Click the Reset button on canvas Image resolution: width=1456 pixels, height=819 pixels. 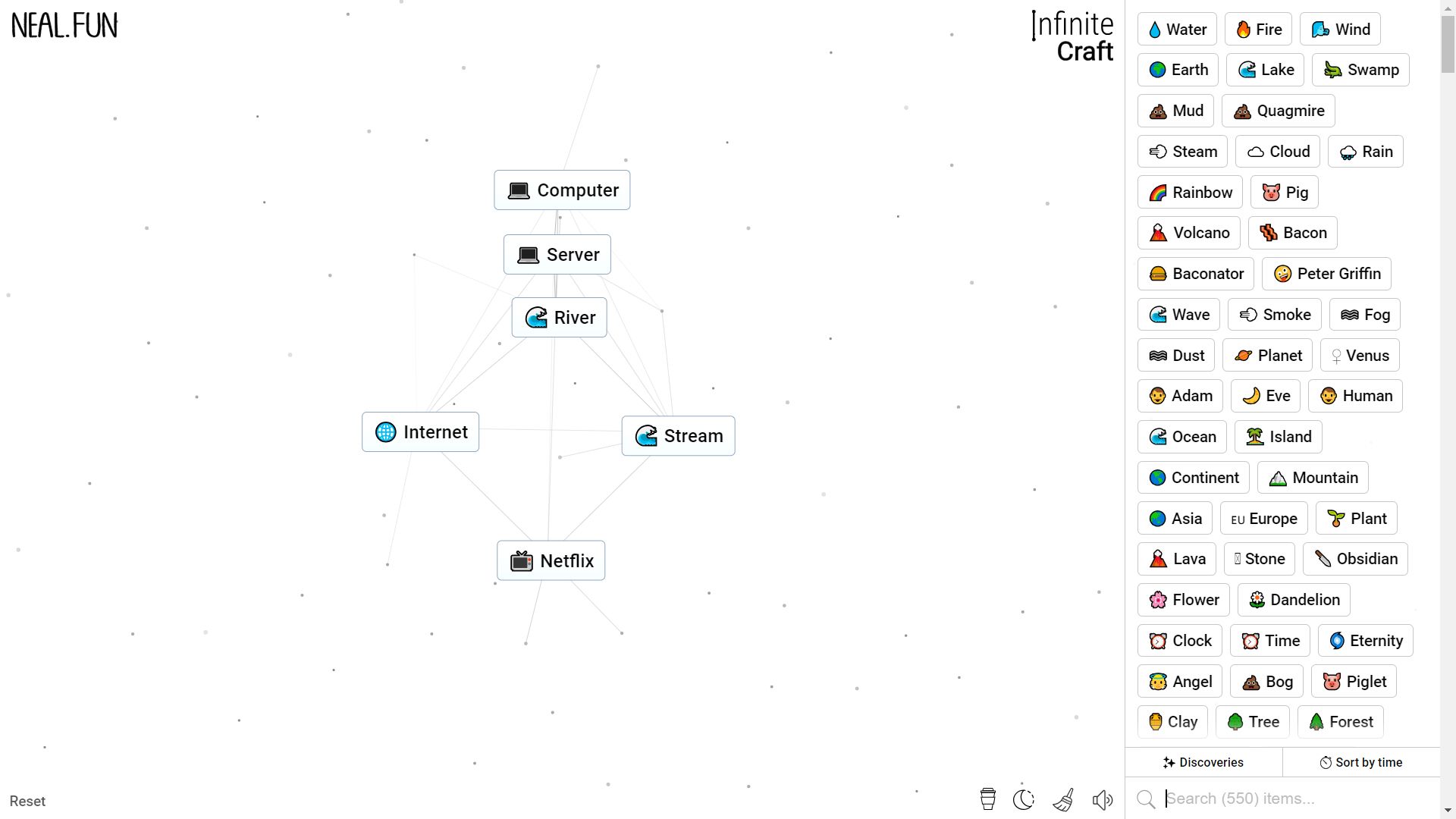[x=27, y=800]
